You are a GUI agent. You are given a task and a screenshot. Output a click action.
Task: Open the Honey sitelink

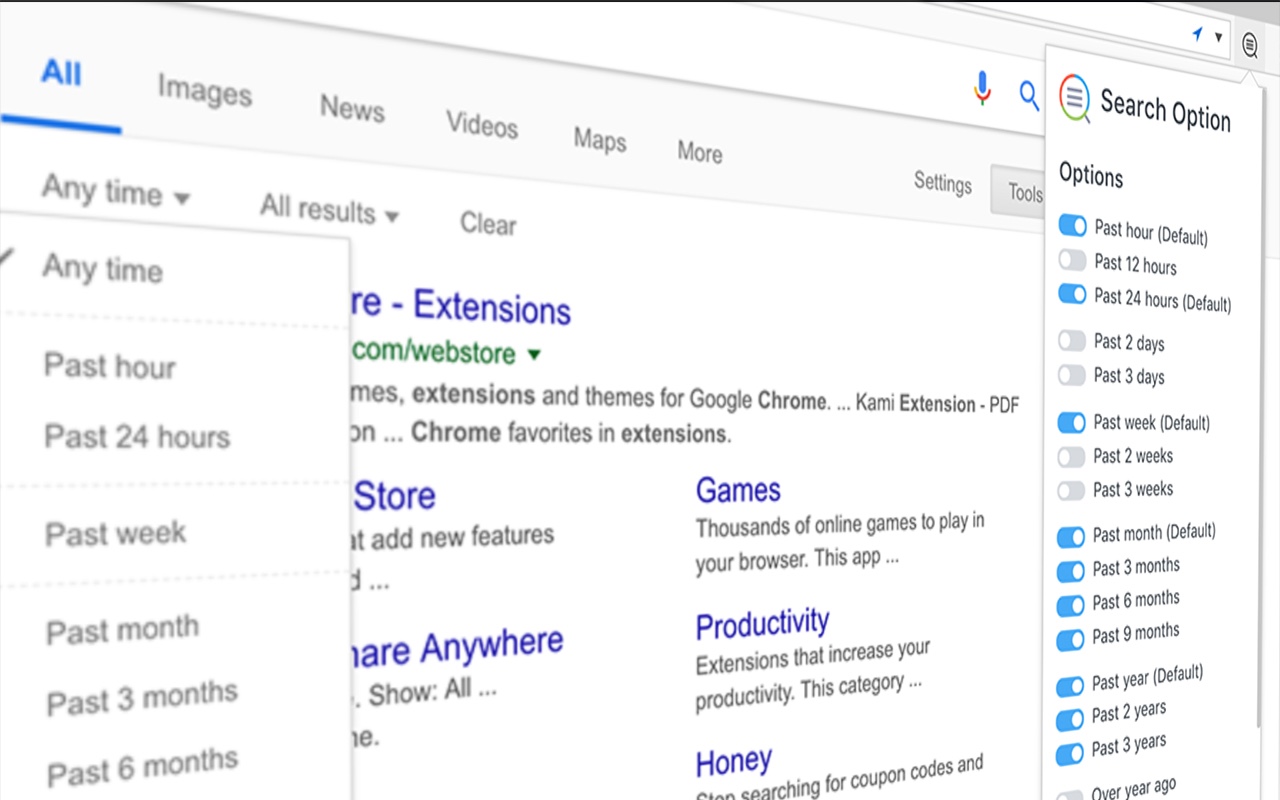[x=734, y=763]
